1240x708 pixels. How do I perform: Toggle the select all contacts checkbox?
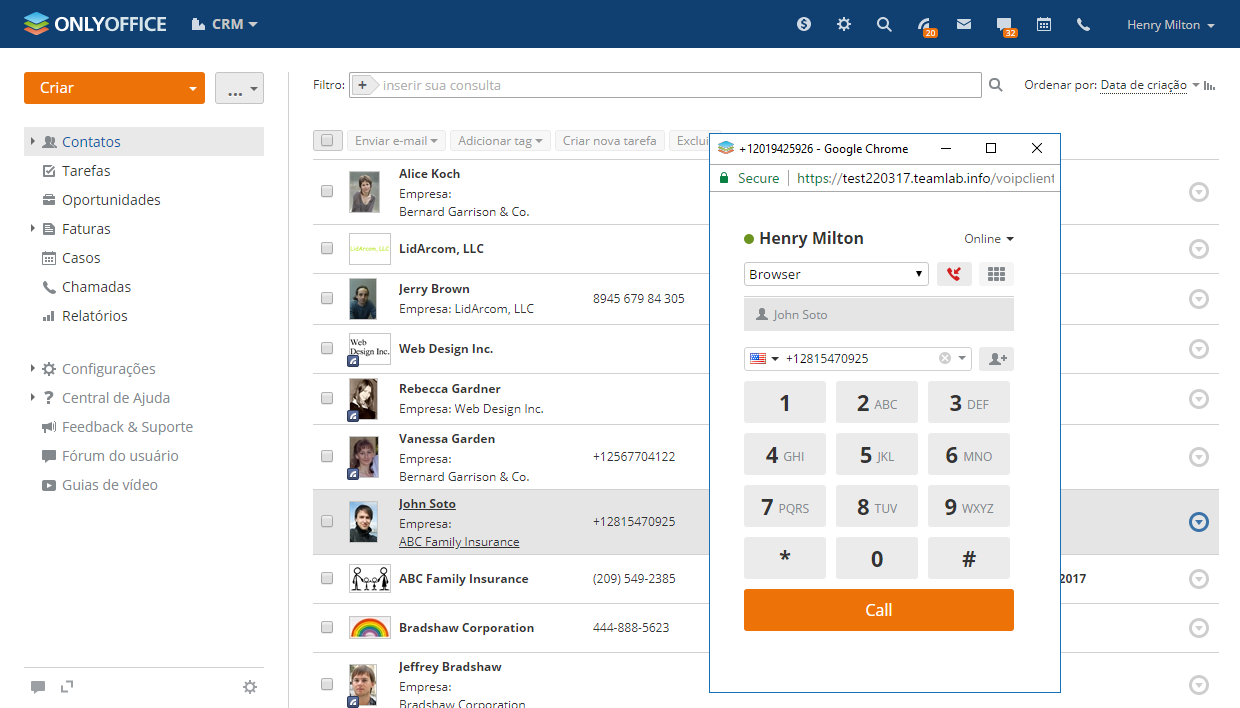pyautogui.click(x=328, y=141)
